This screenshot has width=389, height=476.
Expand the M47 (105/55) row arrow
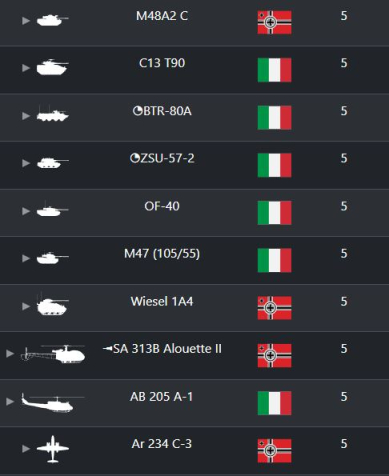[26, 258]
